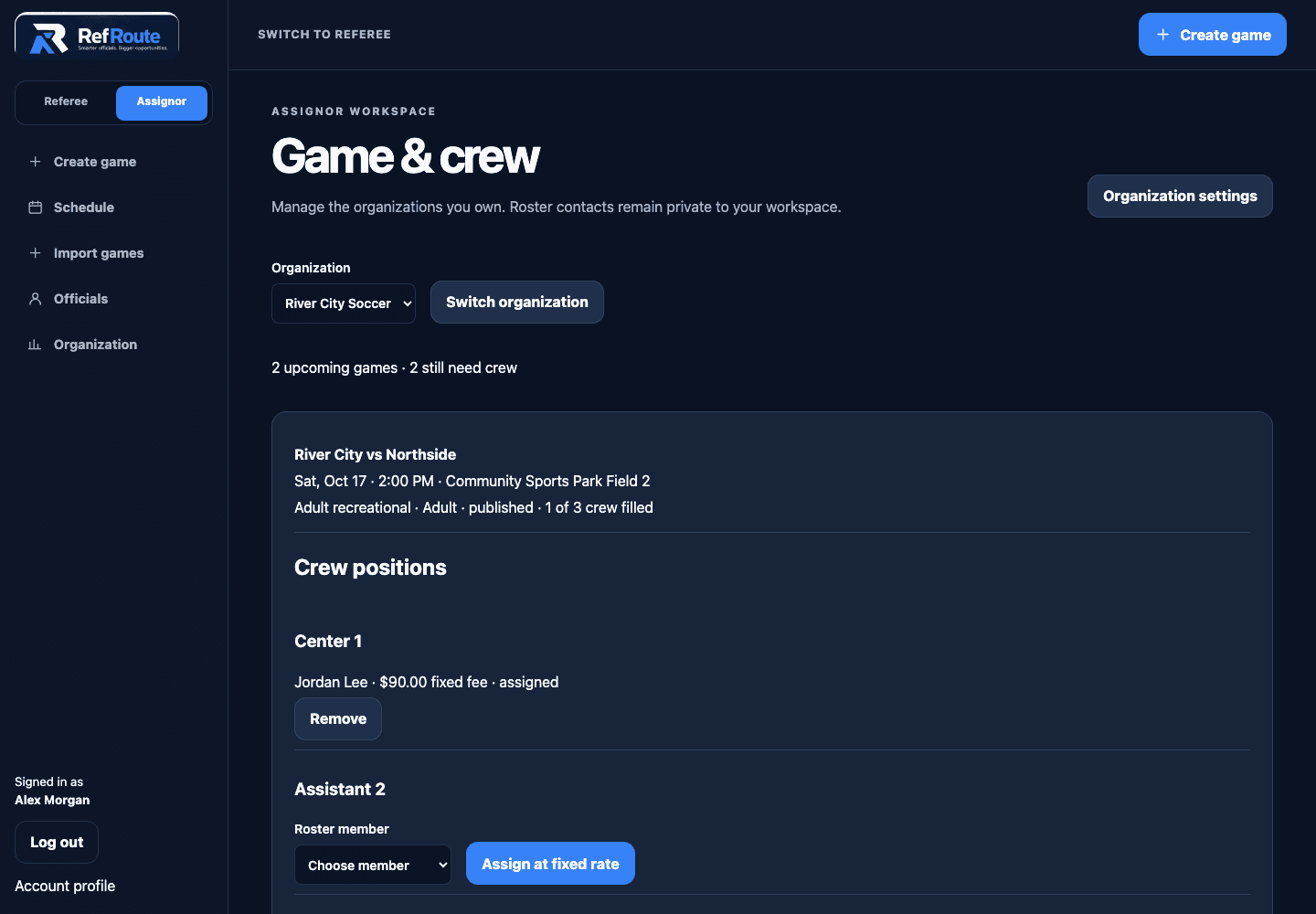The width and height of the screenshot is (1316, 914).
Task: Remove Jordan Lee from Center 1
Action: tap(338, 719)
